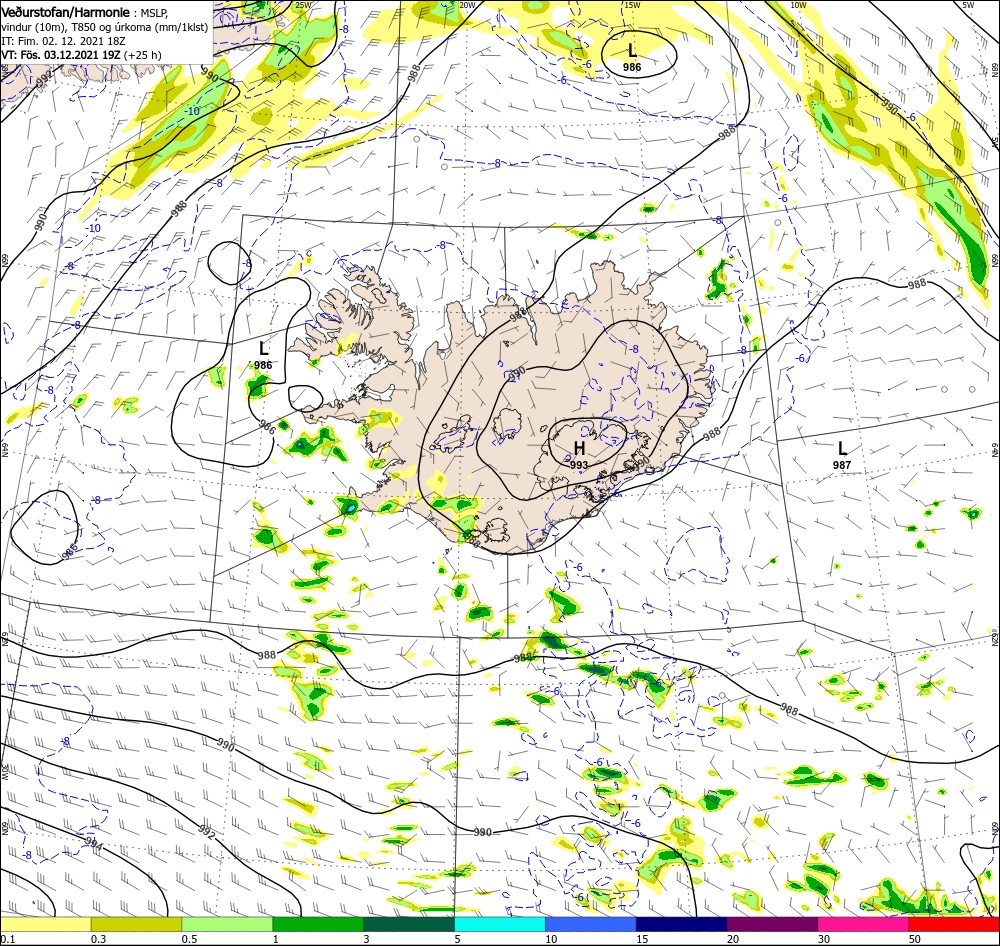Click the 25W longitude label
The image size is (1000, 946).
coord(304,5)
